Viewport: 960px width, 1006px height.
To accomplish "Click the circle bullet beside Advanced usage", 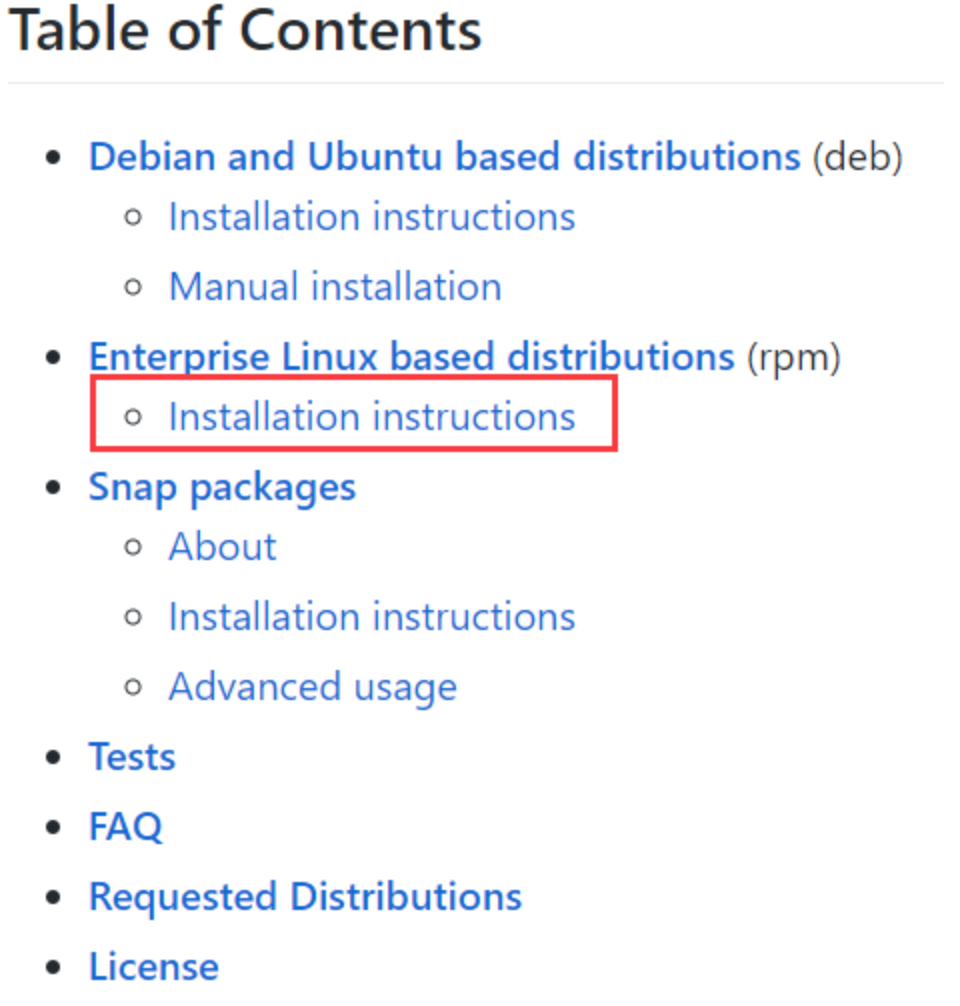I will (135, 686).
